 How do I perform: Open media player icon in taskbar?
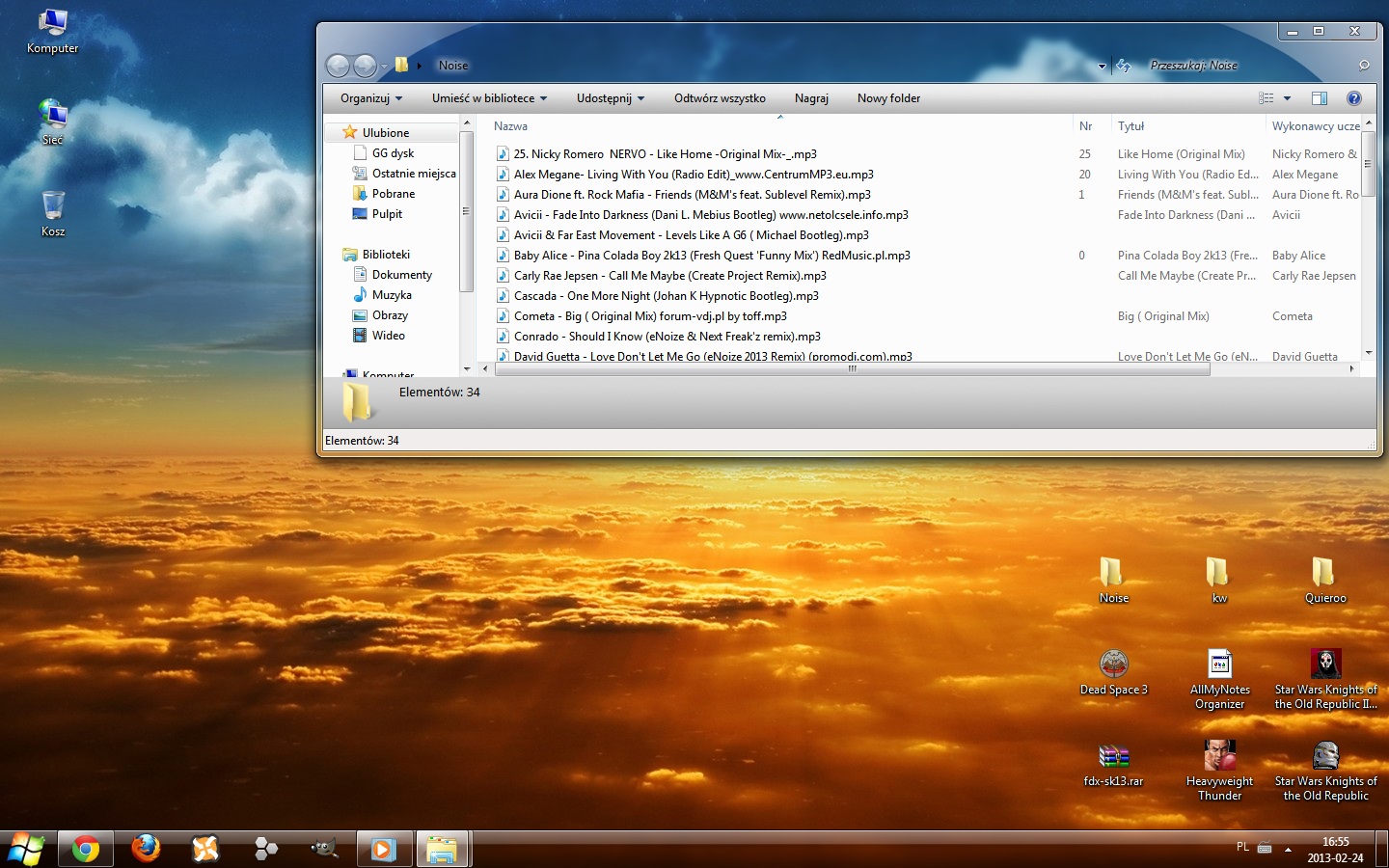click(x=383, y=850)
